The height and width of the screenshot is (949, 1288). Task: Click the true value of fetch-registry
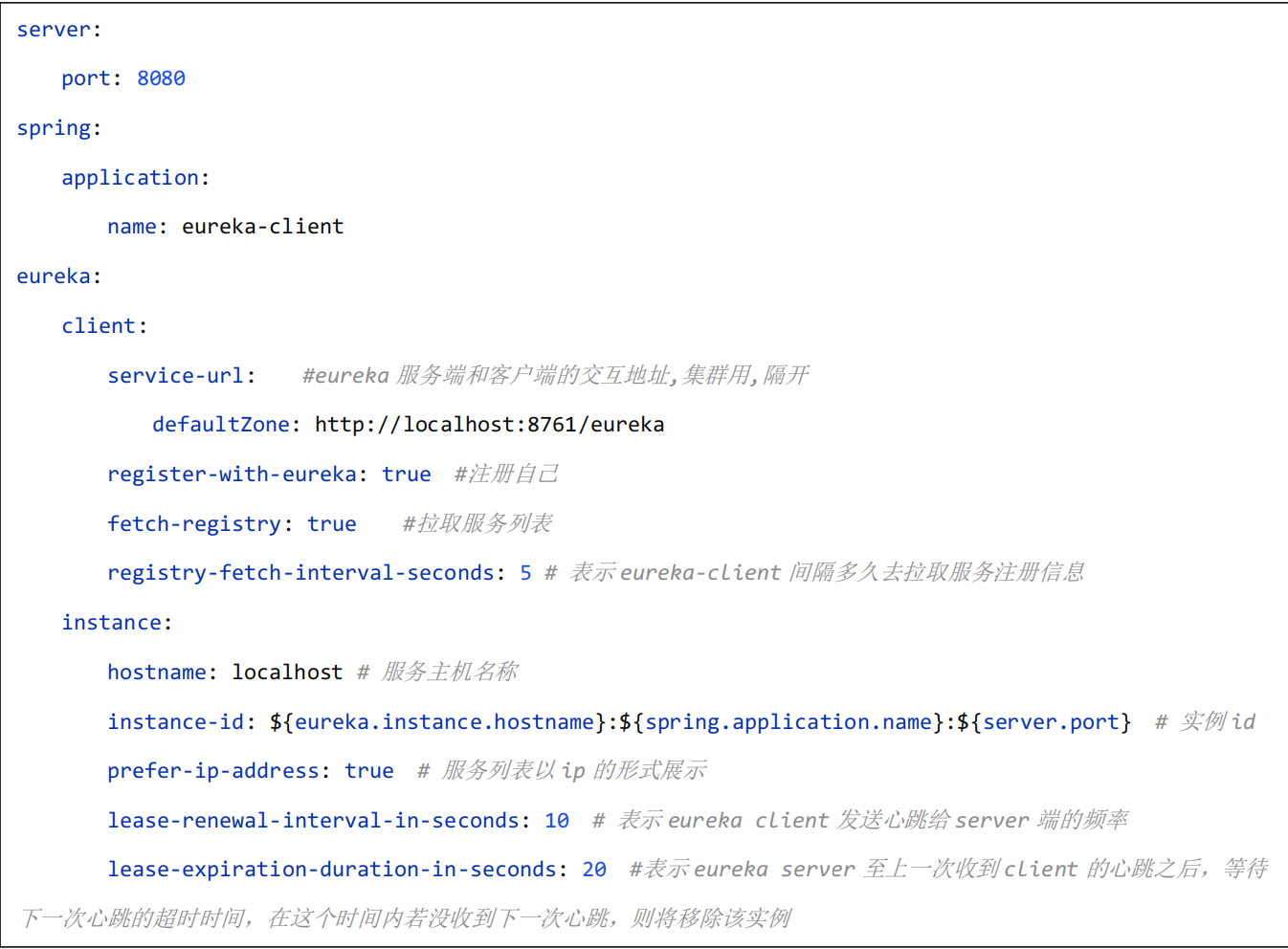click(332, 524)
